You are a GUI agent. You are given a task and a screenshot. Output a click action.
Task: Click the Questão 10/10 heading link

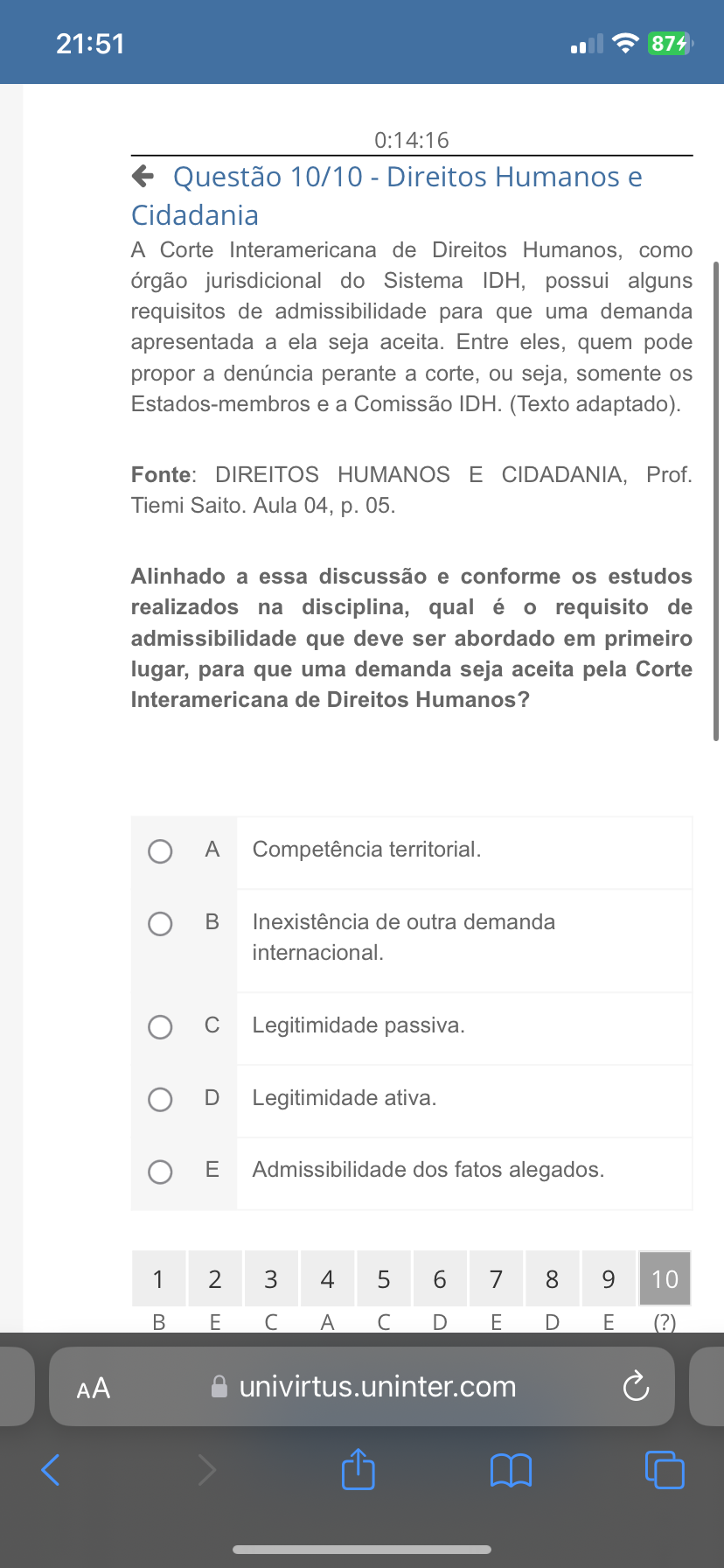(x=407, y=178)
